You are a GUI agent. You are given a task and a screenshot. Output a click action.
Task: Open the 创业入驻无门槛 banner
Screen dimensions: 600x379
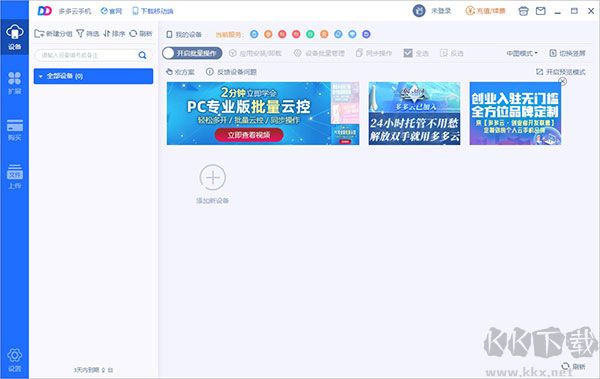(x=515, y=113)
